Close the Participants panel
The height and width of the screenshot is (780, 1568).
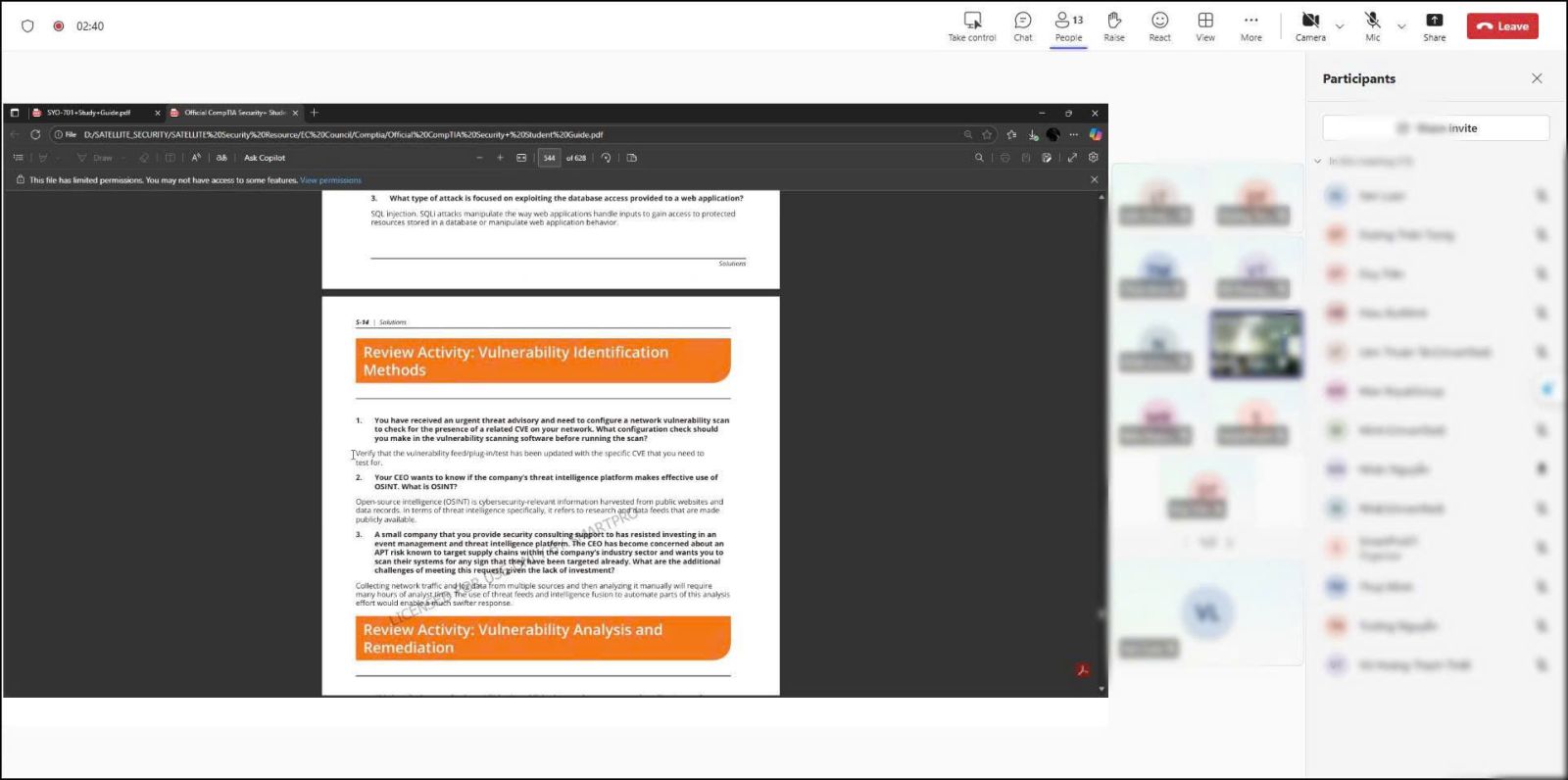click(1537, 78)
